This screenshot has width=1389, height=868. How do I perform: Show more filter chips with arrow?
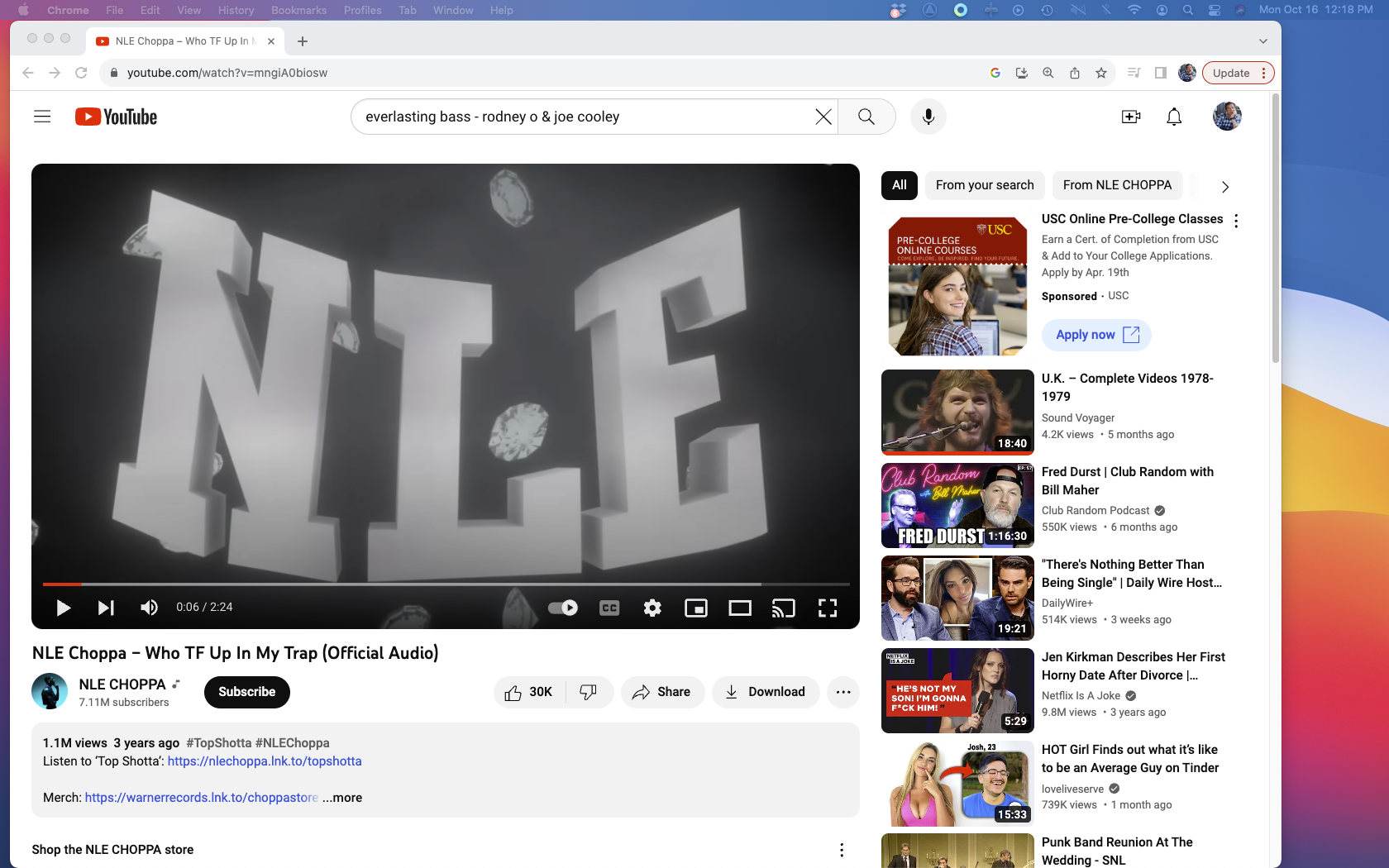pyautogui.click(x=1225, y=187)
